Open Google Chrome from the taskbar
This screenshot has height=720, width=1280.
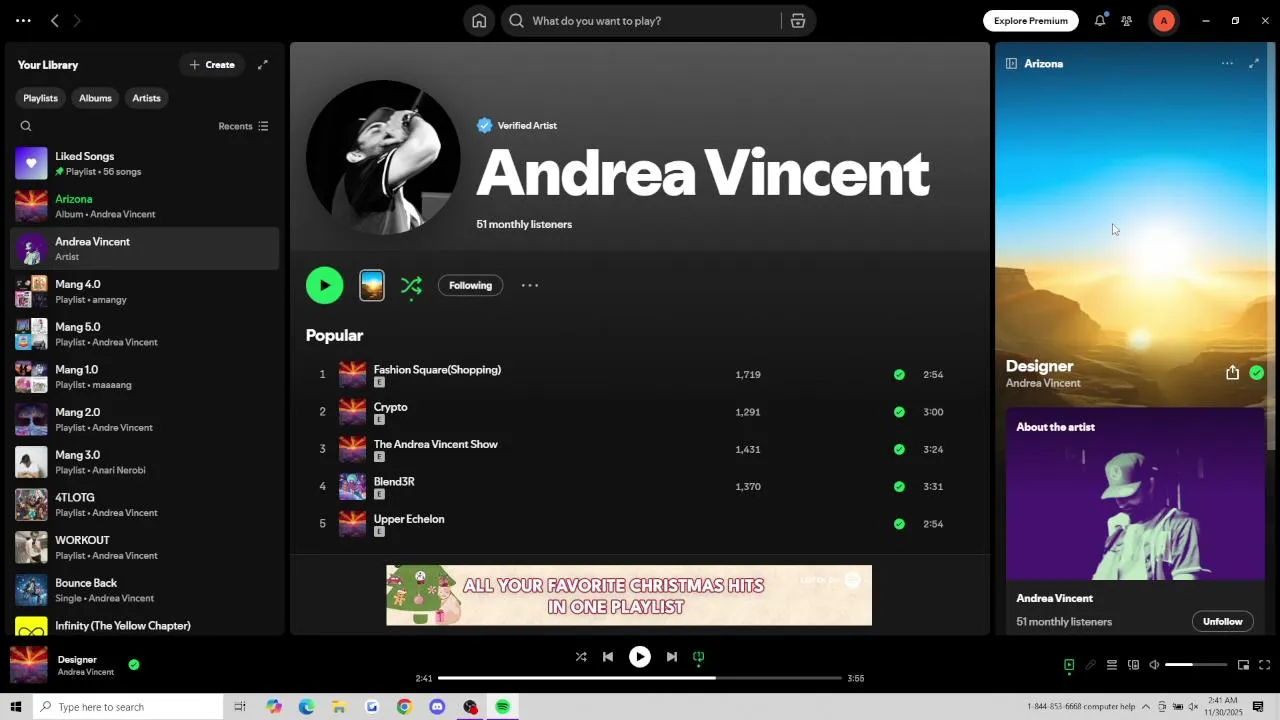pyautogui.click(x=404, y=707)
